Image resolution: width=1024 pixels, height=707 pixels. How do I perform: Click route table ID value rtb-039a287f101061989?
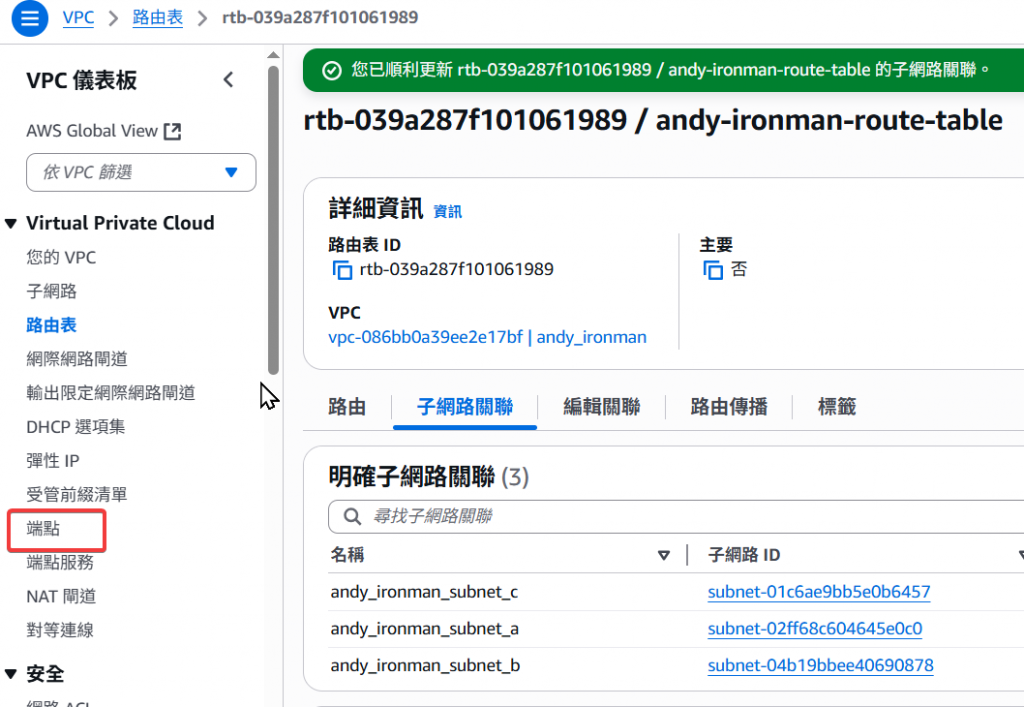click(456, 270)
